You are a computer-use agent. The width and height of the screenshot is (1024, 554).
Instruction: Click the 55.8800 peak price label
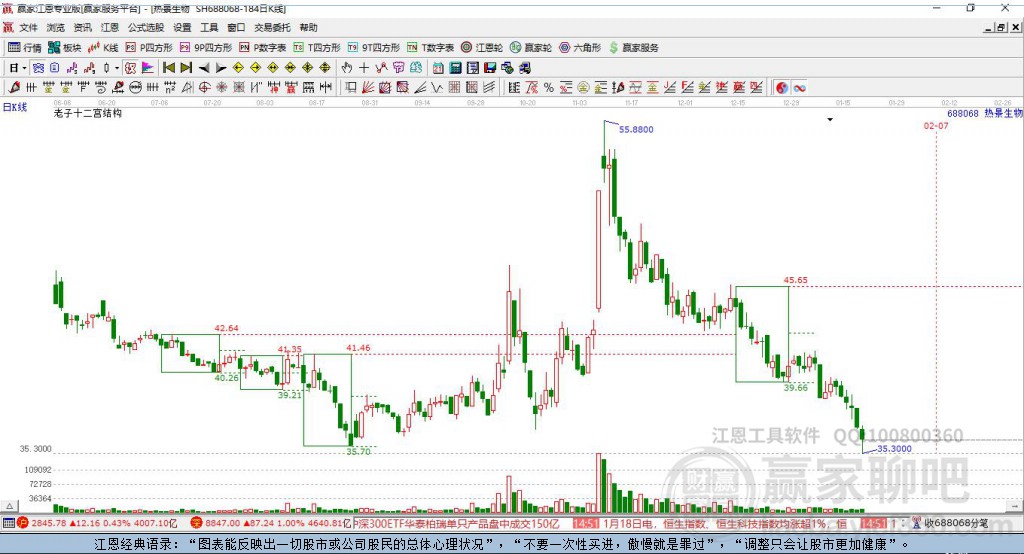[636, 129]
